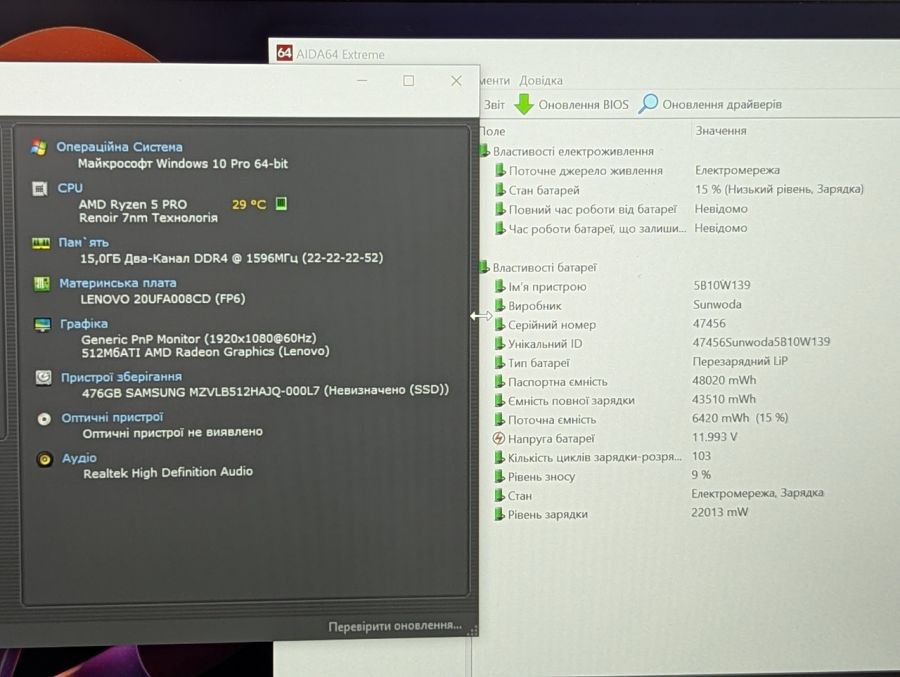Click the battery icon next to Паспортна ємність
This screenshot has width=900, height=677.
[x=499, y=382]
